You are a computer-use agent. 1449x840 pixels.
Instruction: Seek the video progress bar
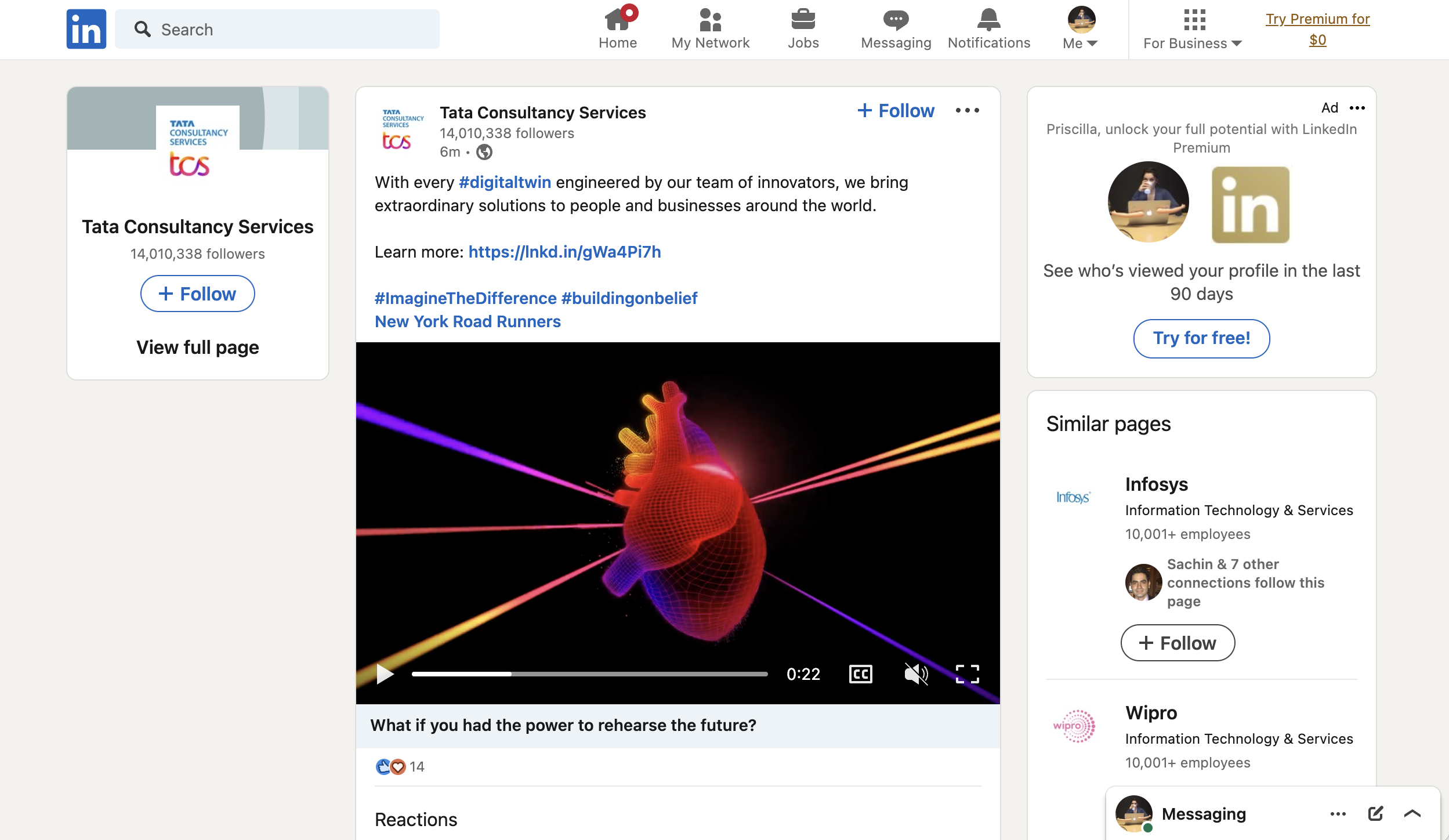click(x=589, y=674)
